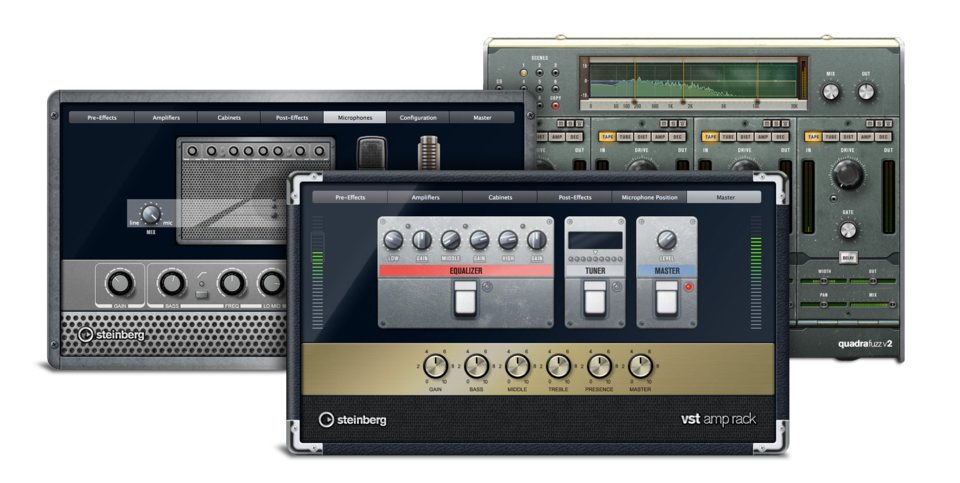Select TUBE mode in band above GATE
960x483 pixels.
[831, 137]
